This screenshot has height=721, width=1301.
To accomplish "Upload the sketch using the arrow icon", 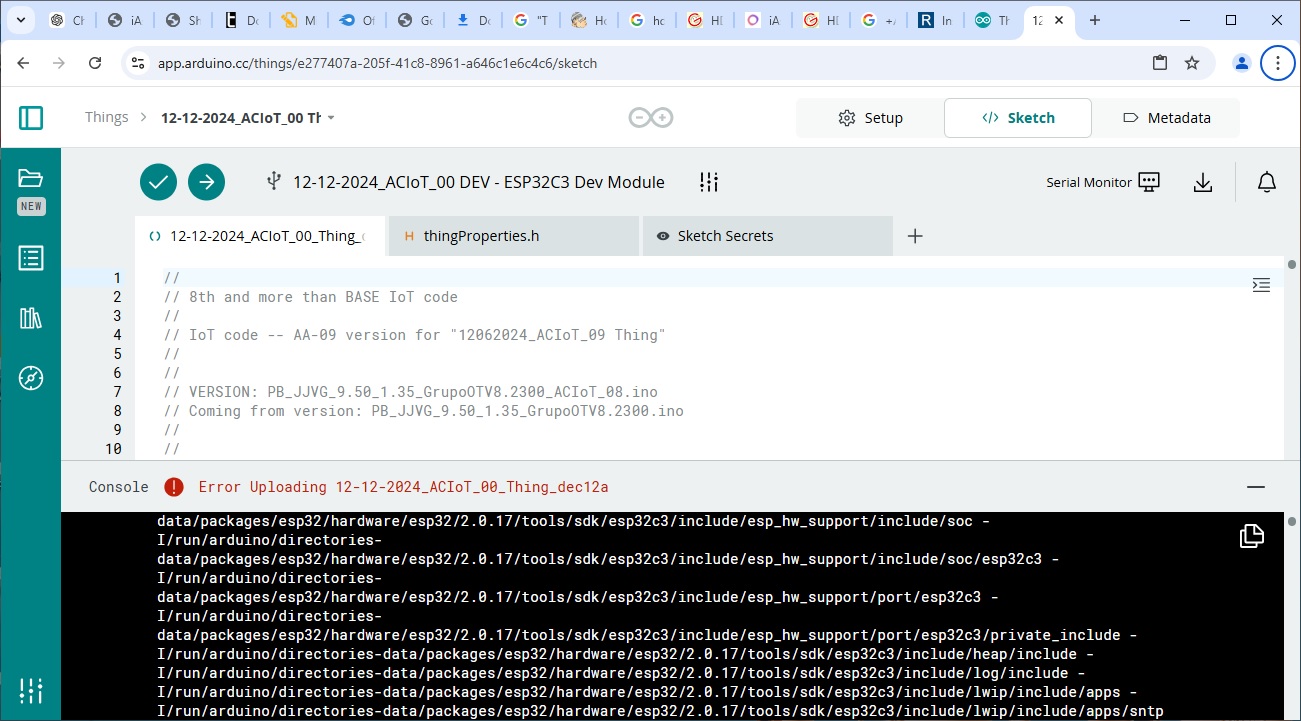I will (206, 181).
